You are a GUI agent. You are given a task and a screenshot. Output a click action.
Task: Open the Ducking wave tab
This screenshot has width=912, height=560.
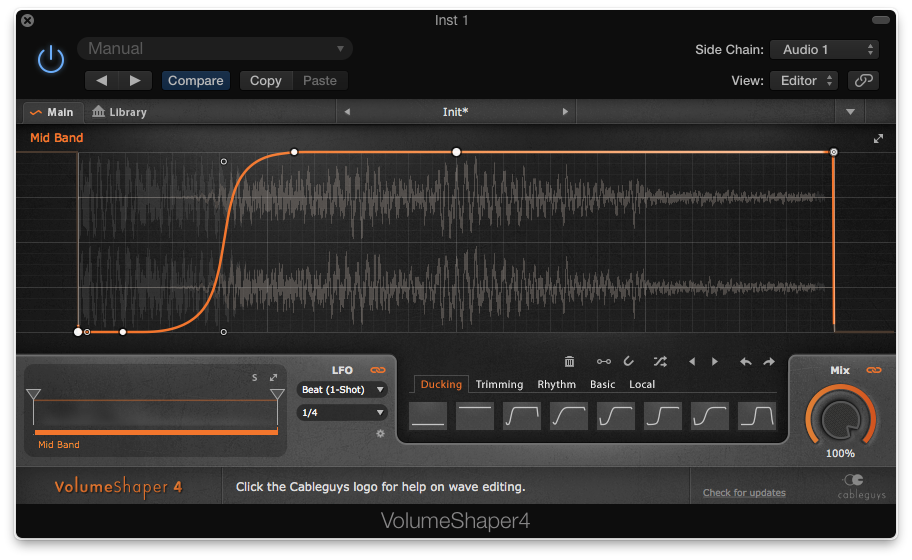(441, 384)
